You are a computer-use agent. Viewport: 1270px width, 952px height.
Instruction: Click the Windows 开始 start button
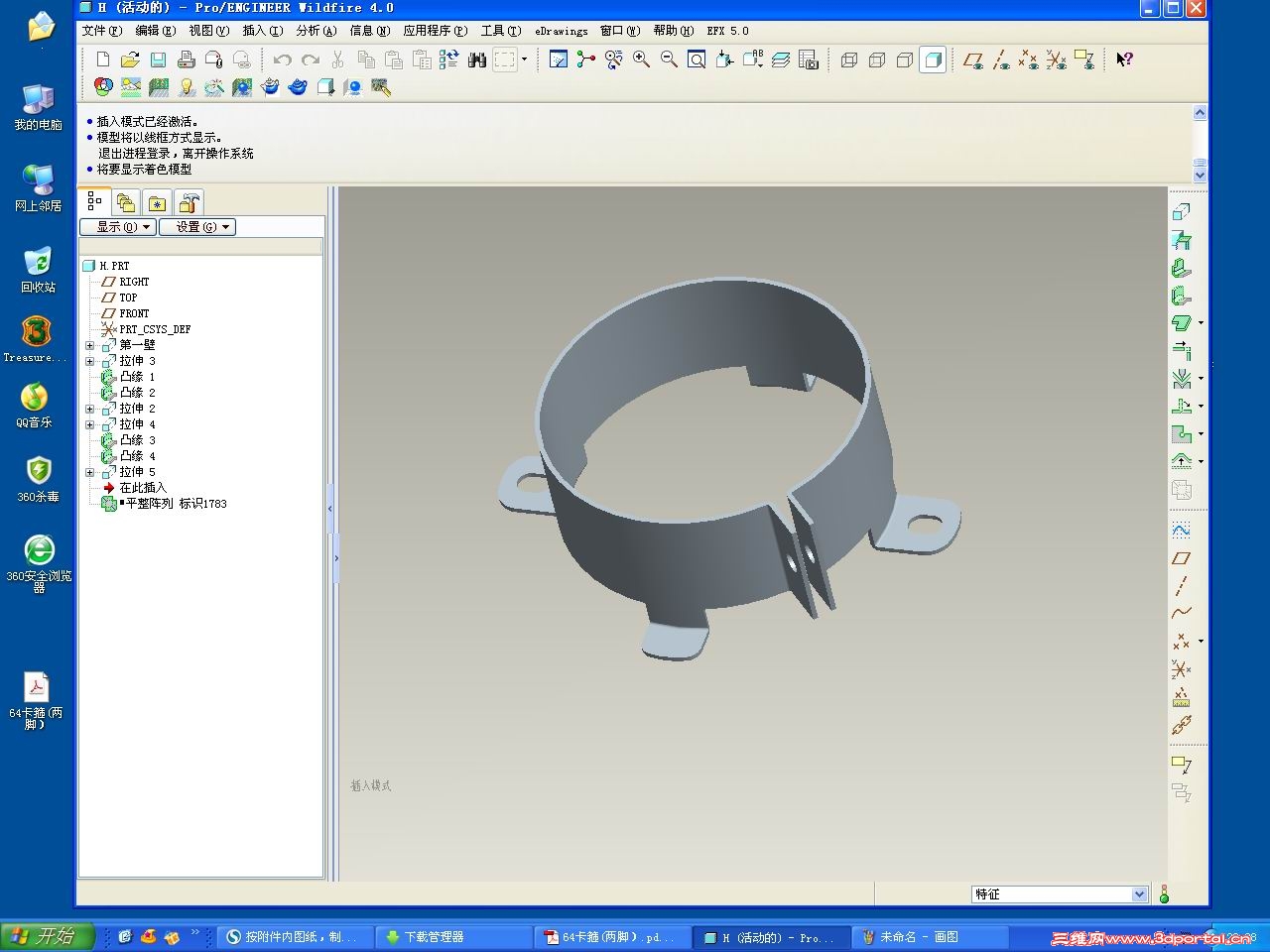(x=47, y=936)
